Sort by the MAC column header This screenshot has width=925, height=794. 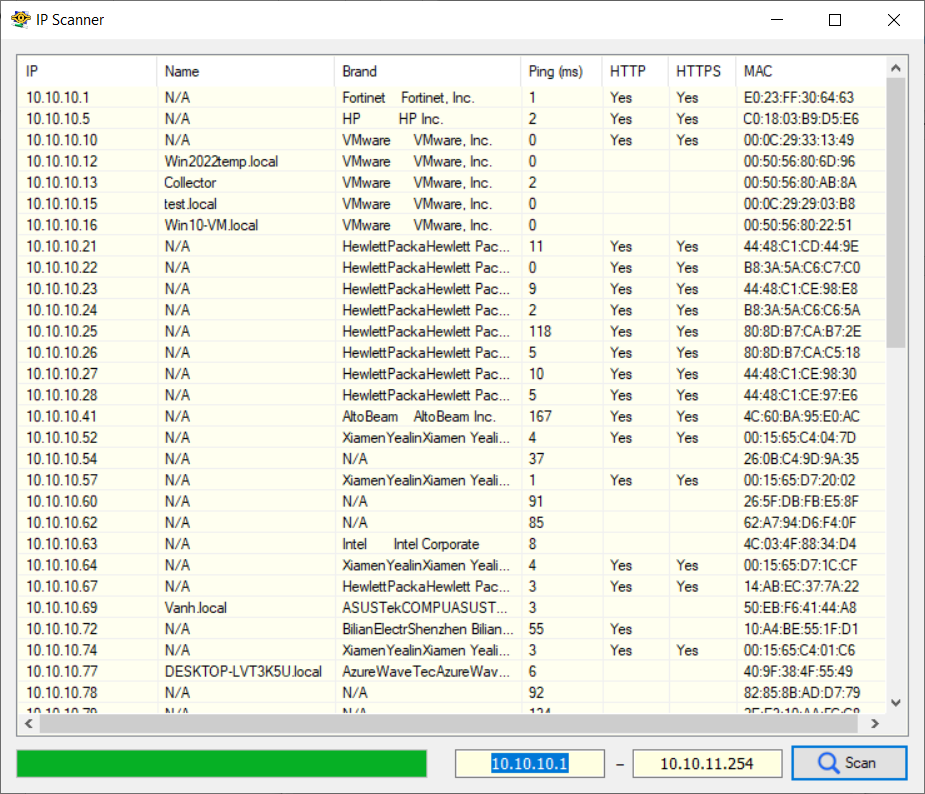tap(810, 71)
